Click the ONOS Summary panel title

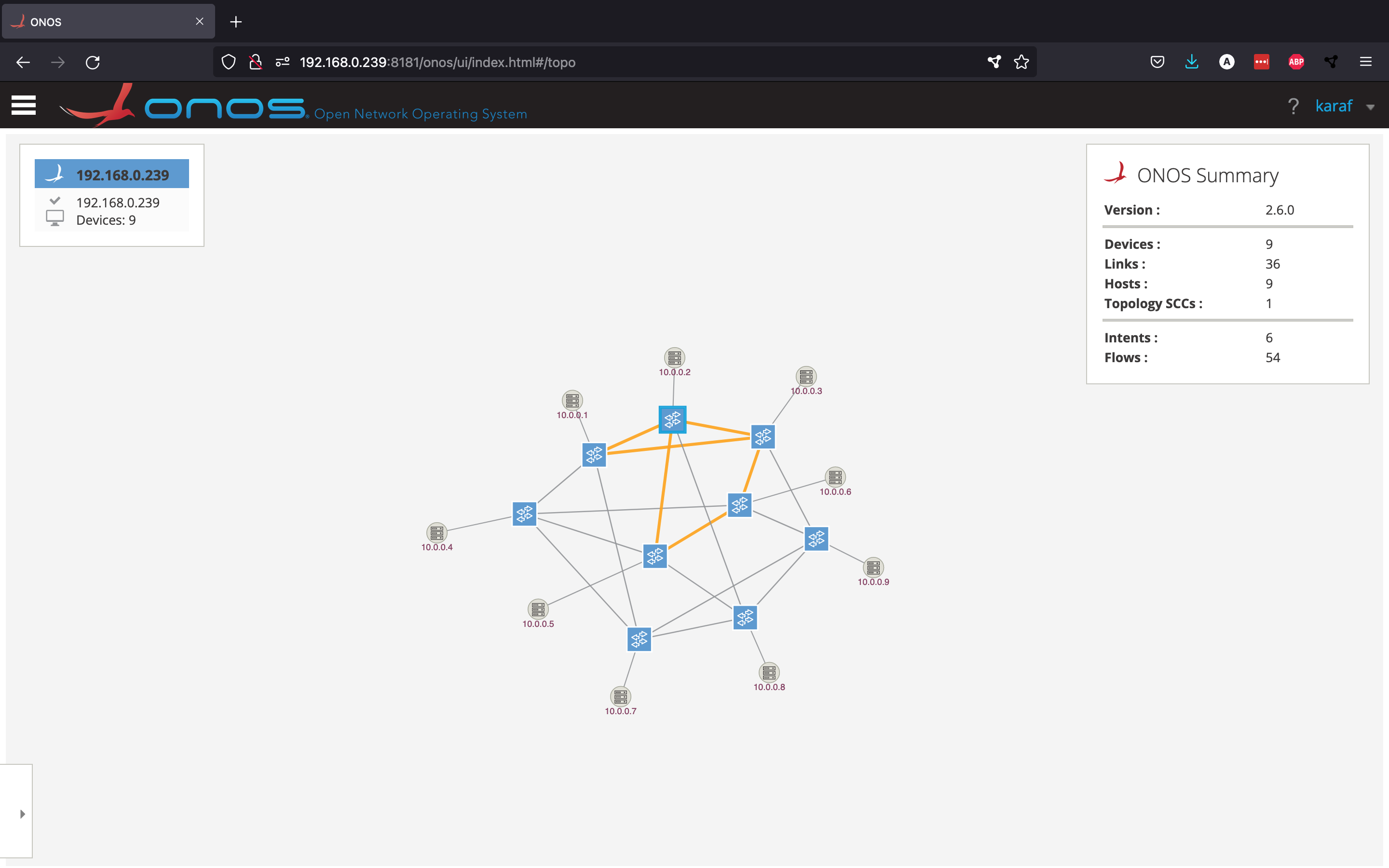(1208, 175)
